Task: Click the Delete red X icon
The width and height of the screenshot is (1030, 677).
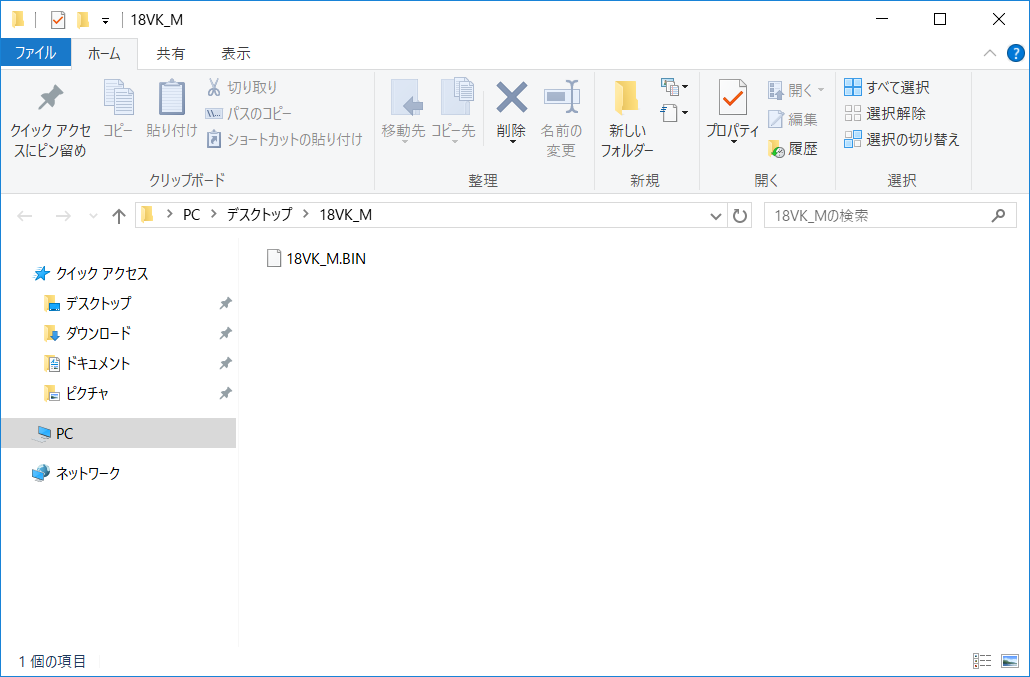Action: pos(511,98)
